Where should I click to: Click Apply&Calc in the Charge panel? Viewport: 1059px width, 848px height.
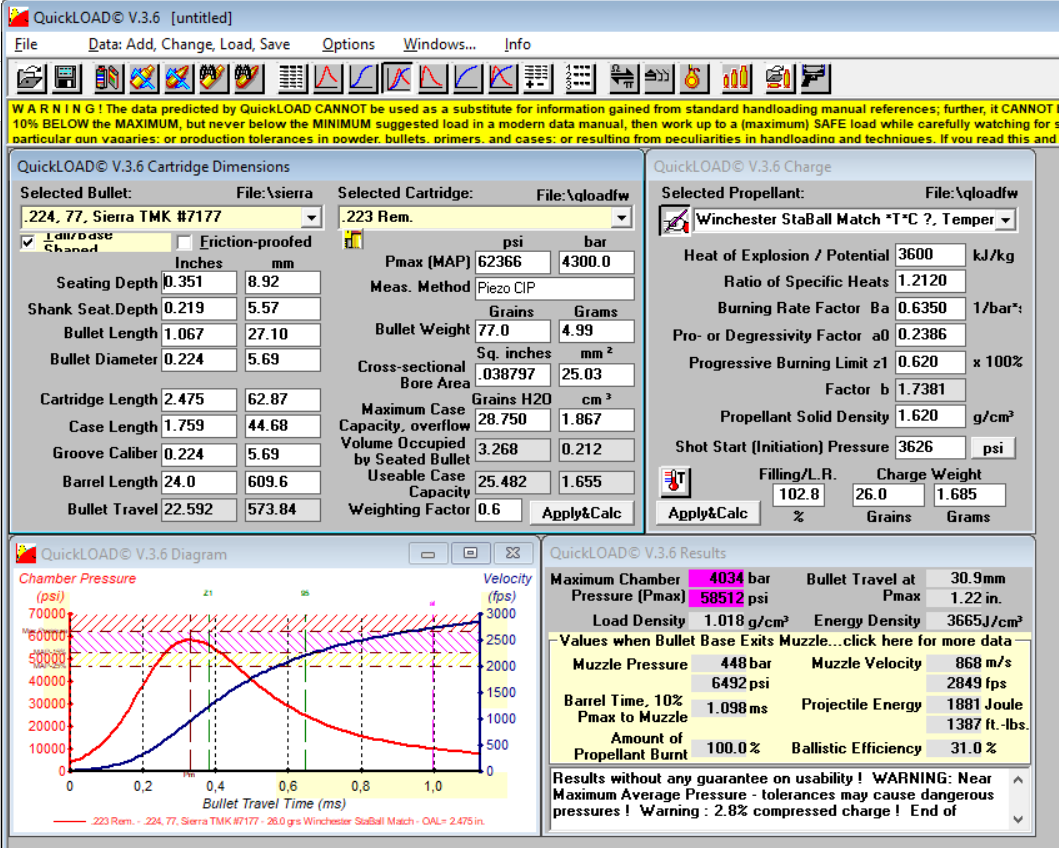pyautogui.click(x=708, y=513)
